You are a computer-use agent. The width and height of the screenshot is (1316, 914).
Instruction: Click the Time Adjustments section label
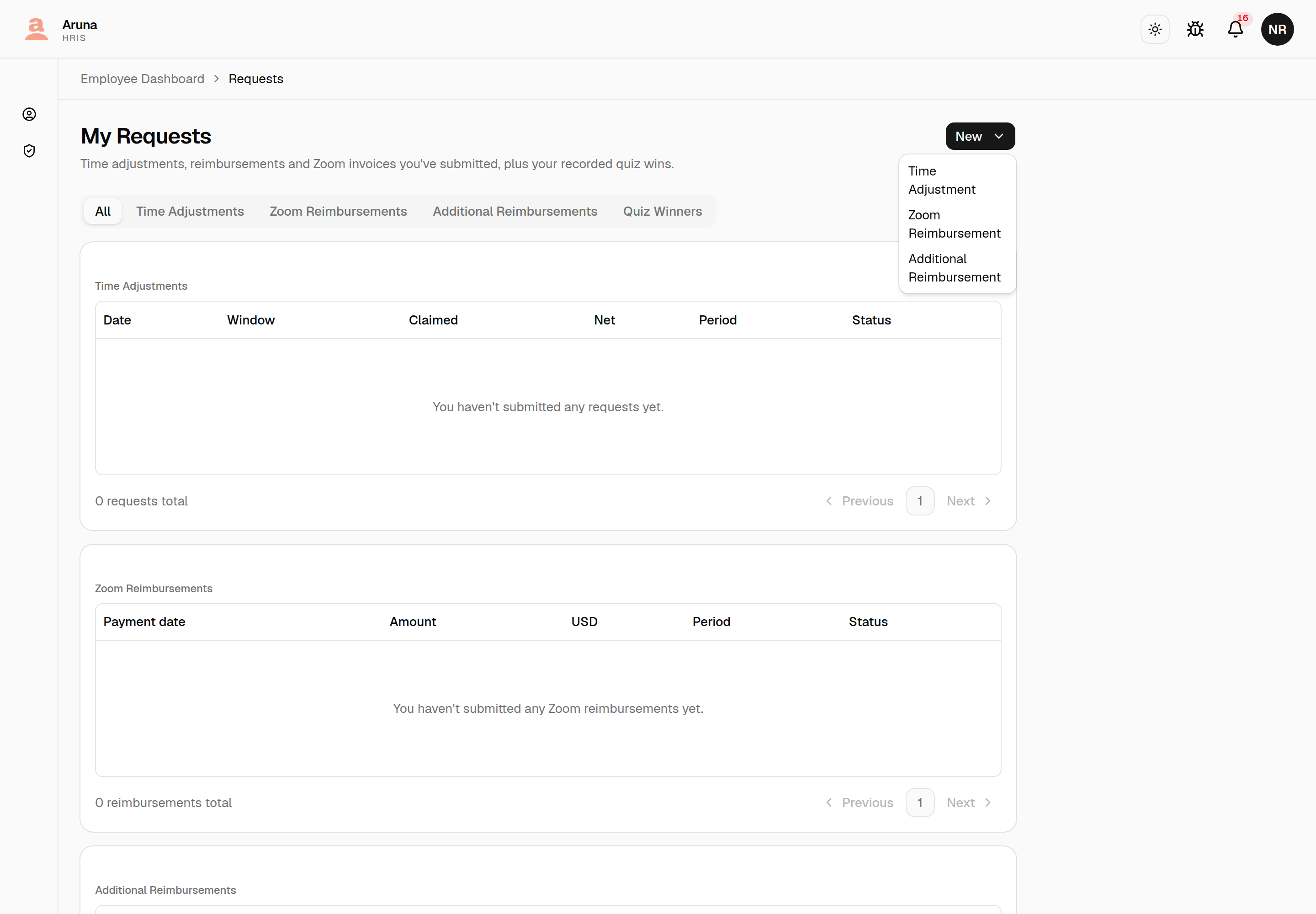pos(141,286)
